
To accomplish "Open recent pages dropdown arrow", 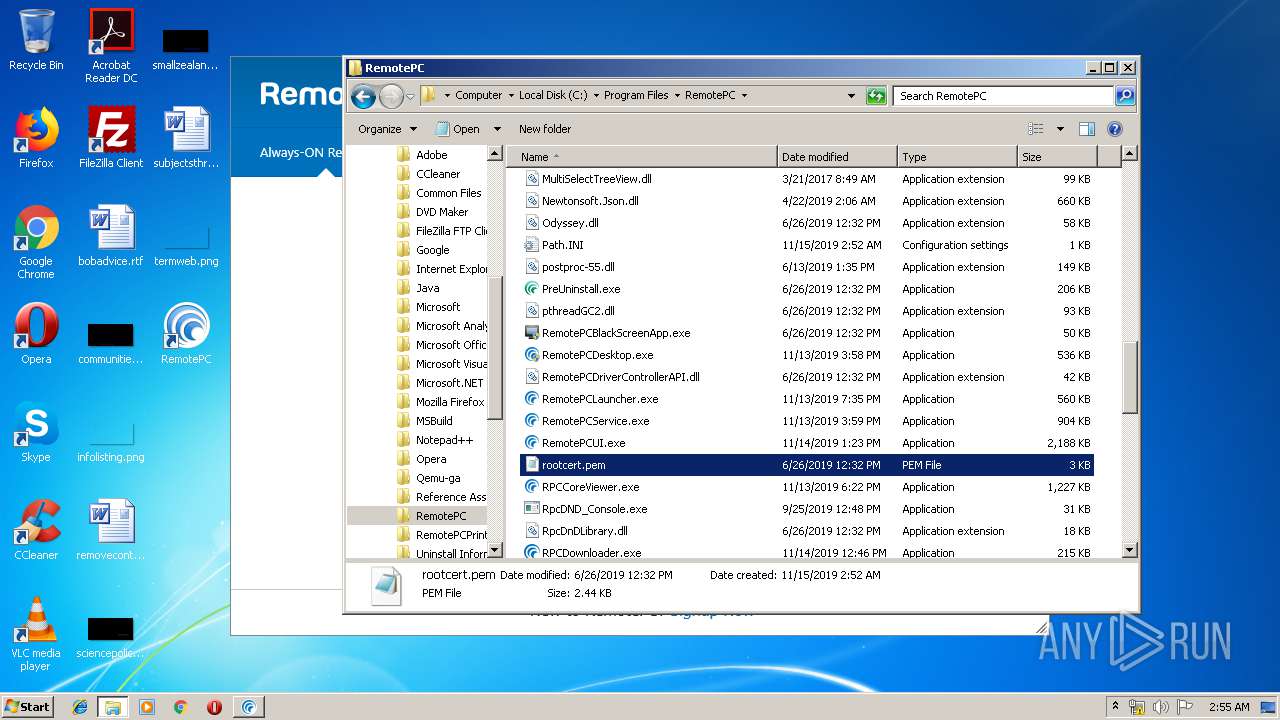I will pyautogui.click(x=410, y=96).
